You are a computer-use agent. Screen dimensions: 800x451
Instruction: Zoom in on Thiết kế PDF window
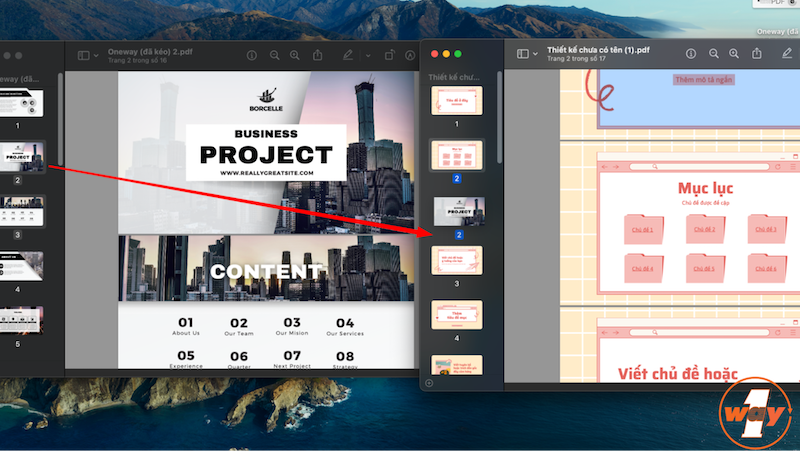(x=734, y=54)
